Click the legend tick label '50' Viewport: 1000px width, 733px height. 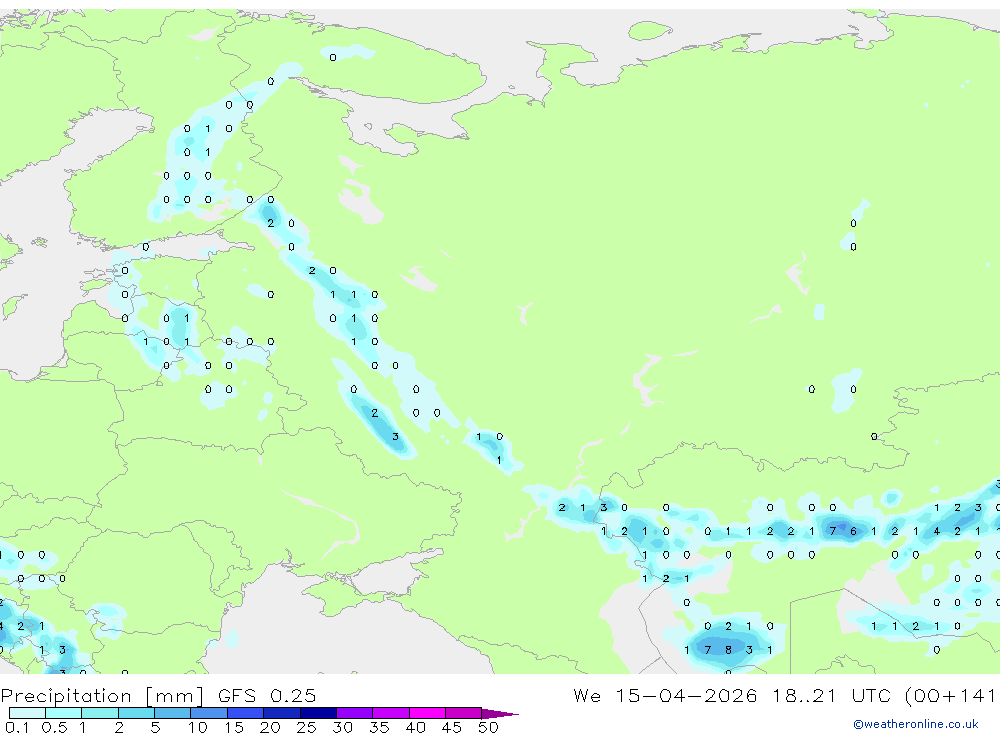tap(488, 727)
